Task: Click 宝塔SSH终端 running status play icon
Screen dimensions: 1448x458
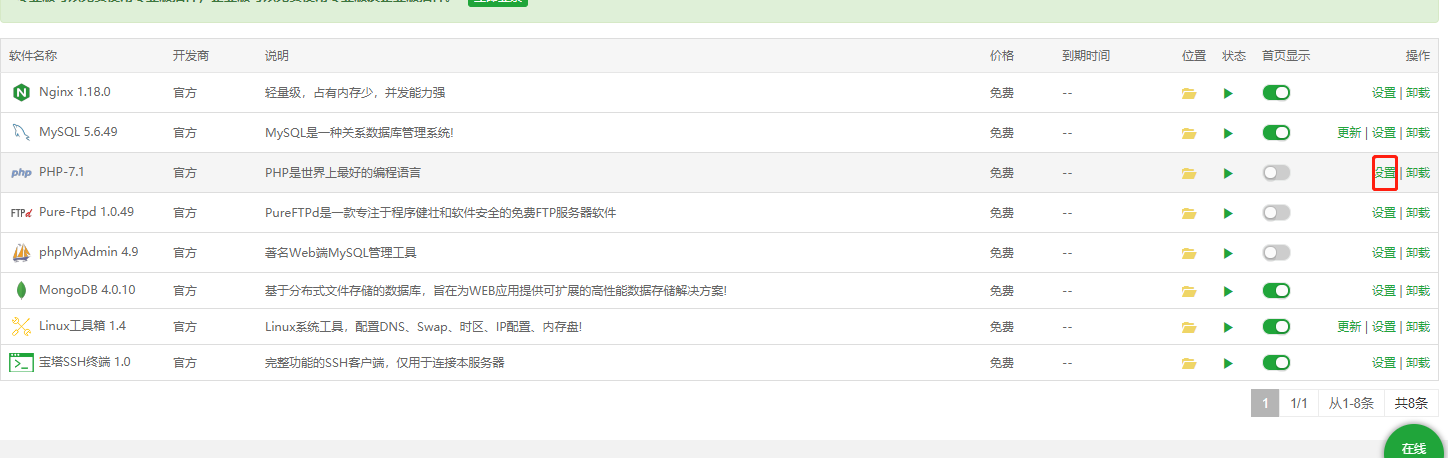Action: (x=1228, y=363)
